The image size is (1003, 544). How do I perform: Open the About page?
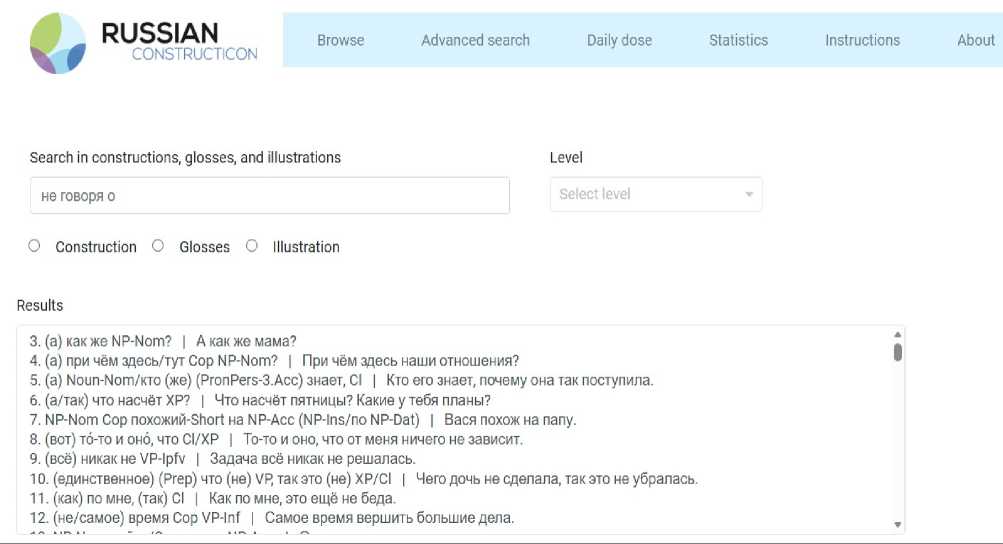click(975, 40)
